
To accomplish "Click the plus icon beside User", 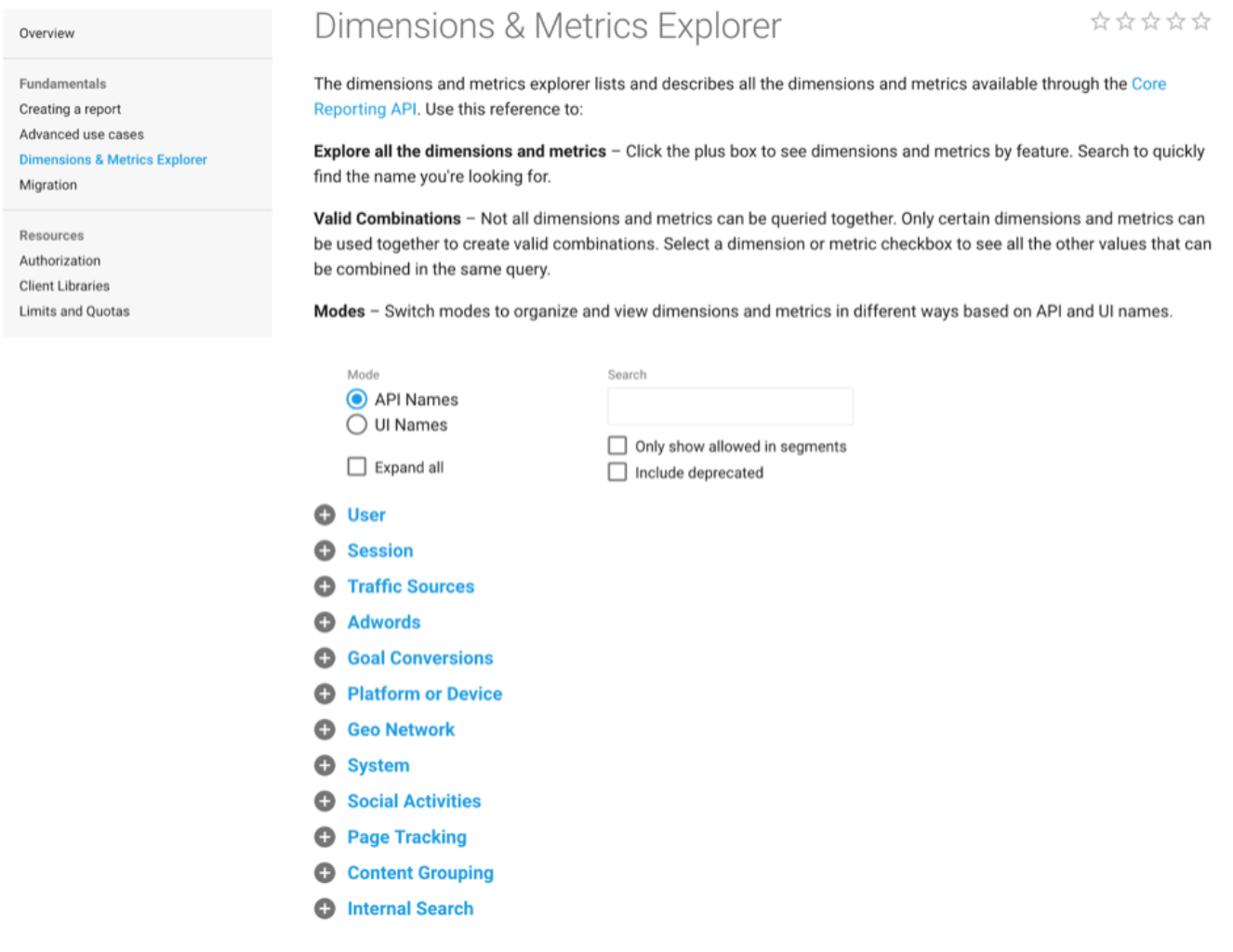I will [325, 515].
